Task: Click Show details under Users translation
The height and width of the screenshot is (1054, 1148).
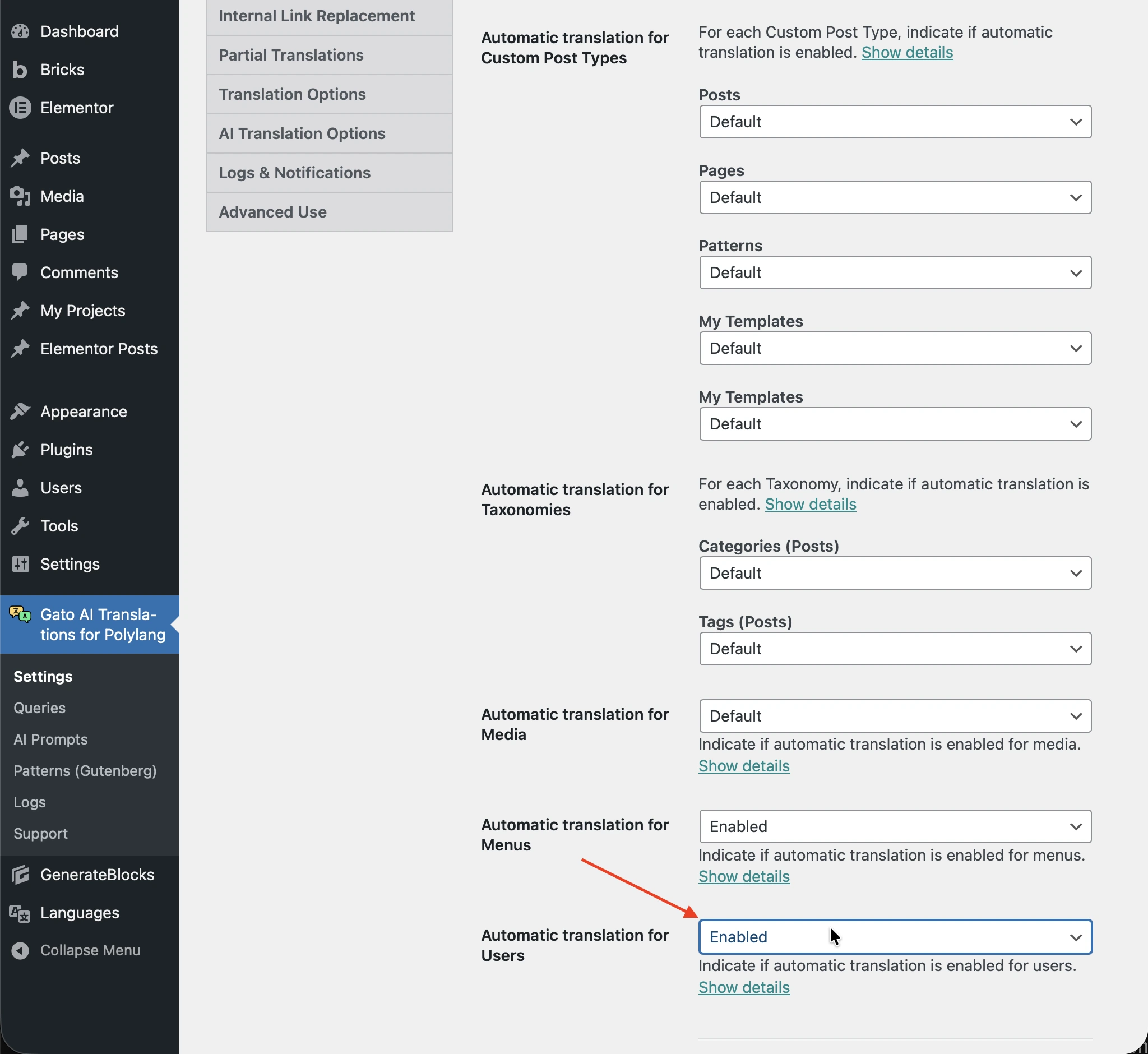Action: pos(744,987)
